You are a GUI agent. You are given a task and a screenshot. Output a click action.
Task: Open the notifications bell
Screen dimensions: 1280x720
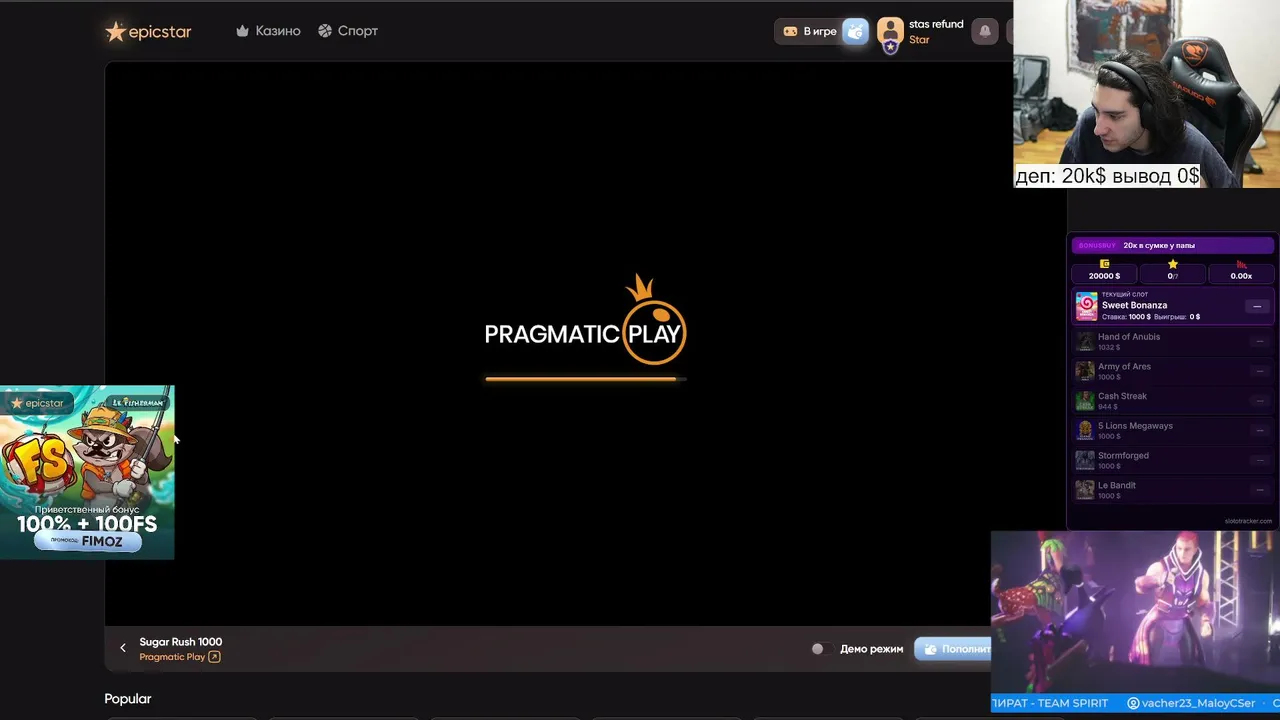[x=985, y=31]
